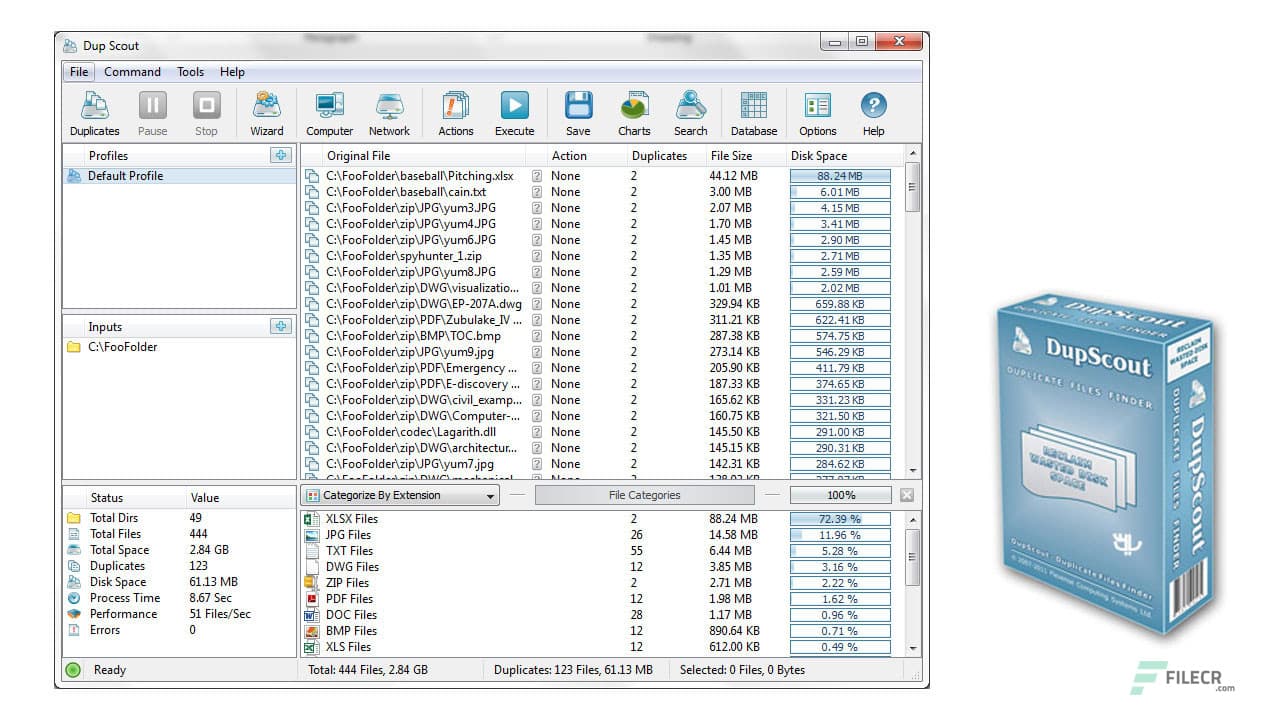Viewport: 1280px width, 720px height.
Task: Select the XLS Files category row
Action: click(602, 647)
